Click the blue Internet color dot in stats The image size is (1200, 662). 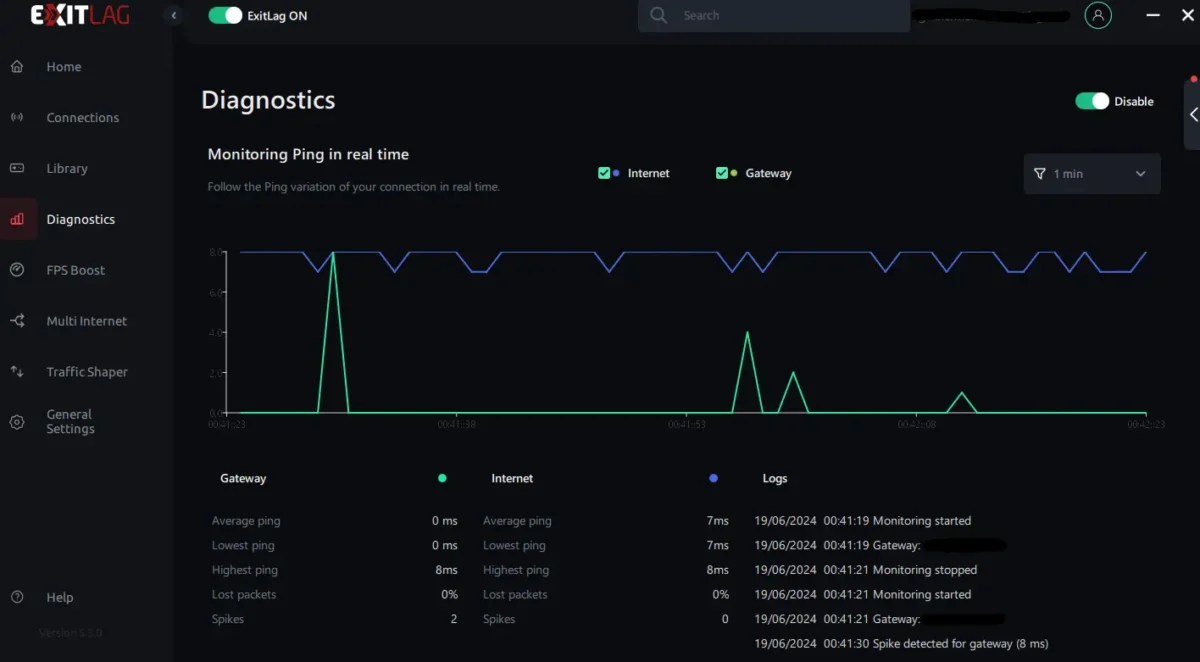[x=713, y=478]
